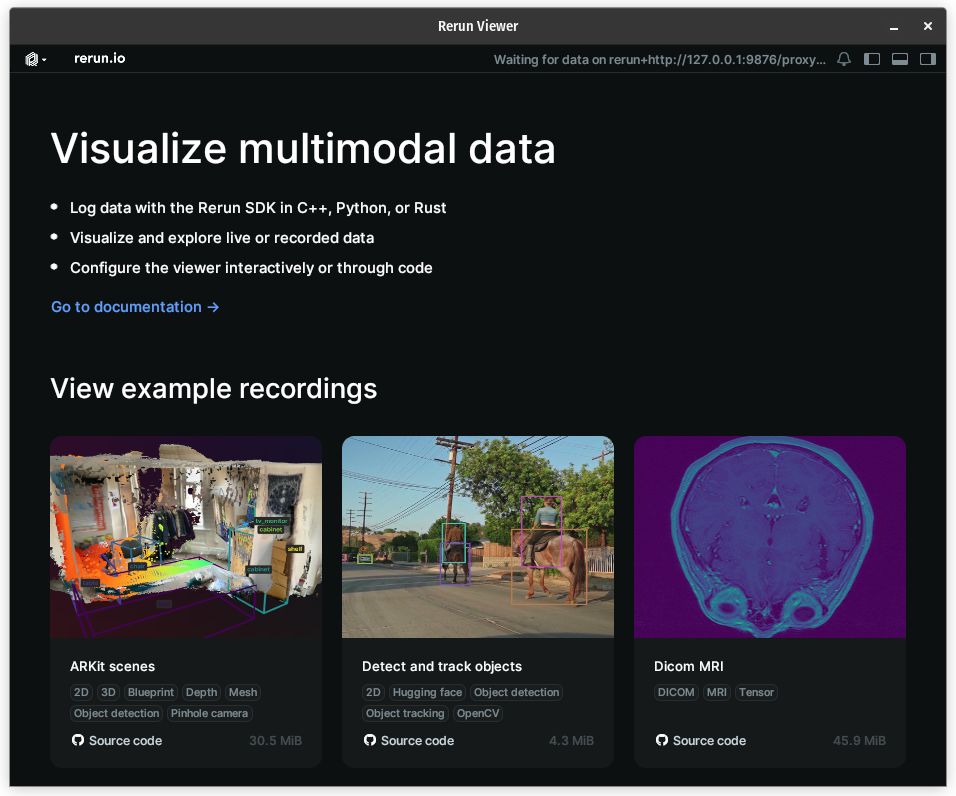956x796 pixels.
Task: Open Source code link for Detect and track objects
Action: (409, 741)
